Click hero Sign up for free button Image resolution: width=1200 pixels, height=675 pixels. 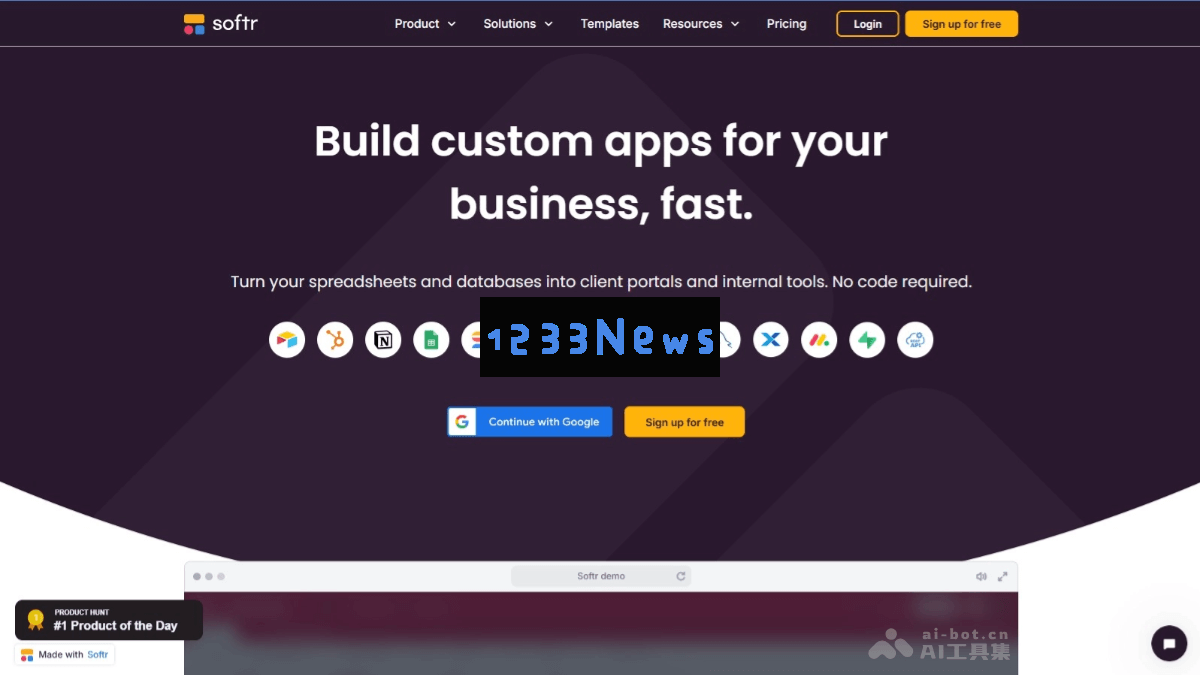(684, 422)
